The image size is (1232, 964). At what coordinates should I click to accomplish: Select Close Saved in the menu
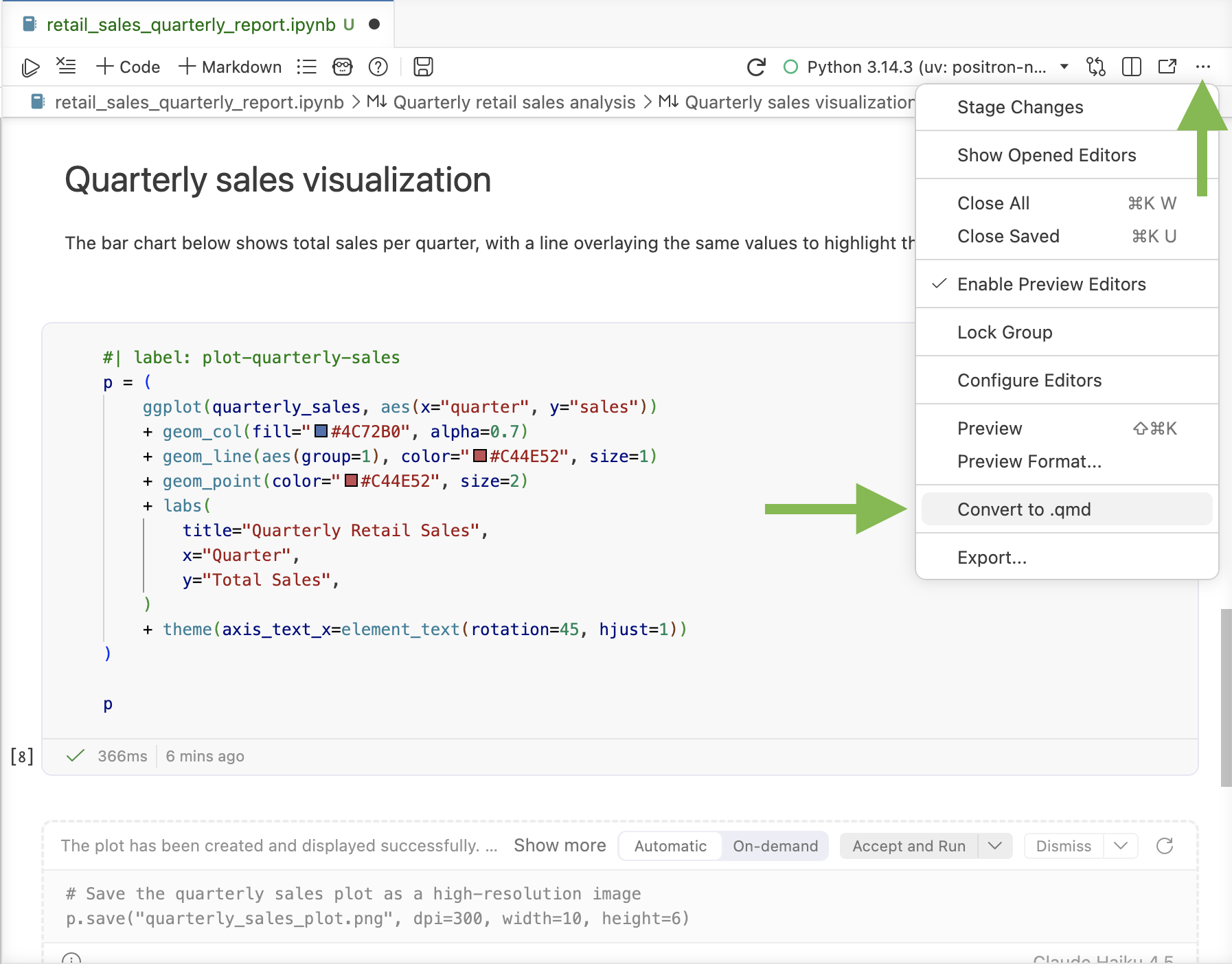click(1066, 236)
